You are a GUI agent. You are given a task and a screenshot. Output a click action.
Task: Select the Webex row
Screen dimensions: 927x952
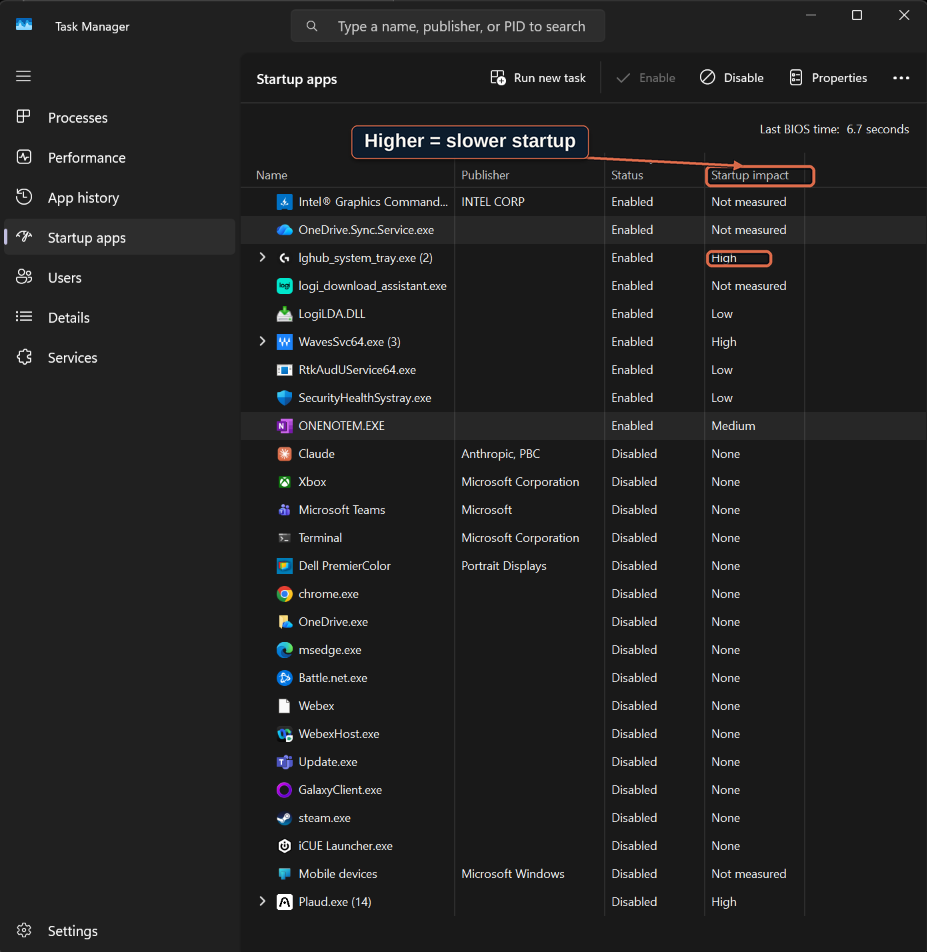(x=583, y=706)
